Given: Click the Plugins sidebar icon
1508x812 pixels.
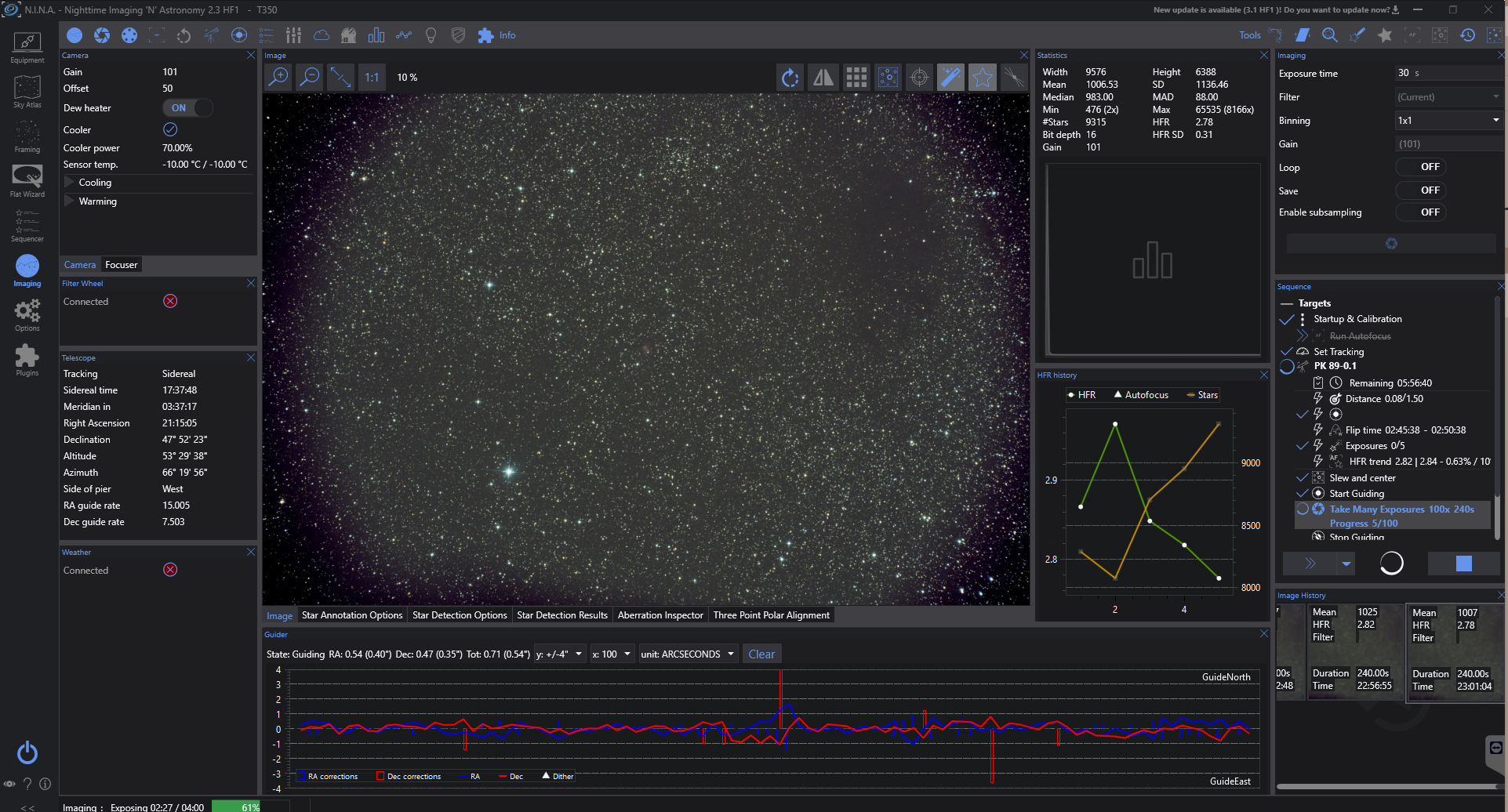Looking at the screenshot, I should [x=27, y=360].
